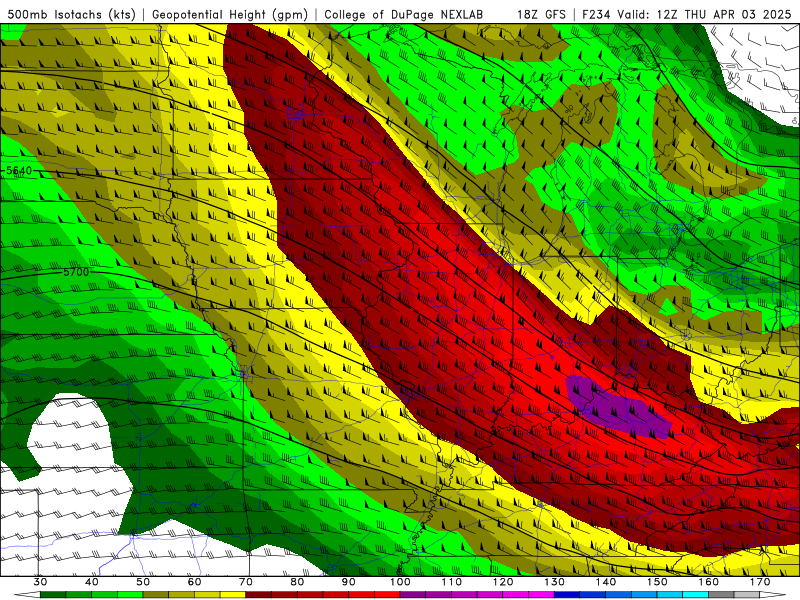Select the "18Z GFS" model run text
This screenshot has height=600, width=800.
click(x=541, y=14)
